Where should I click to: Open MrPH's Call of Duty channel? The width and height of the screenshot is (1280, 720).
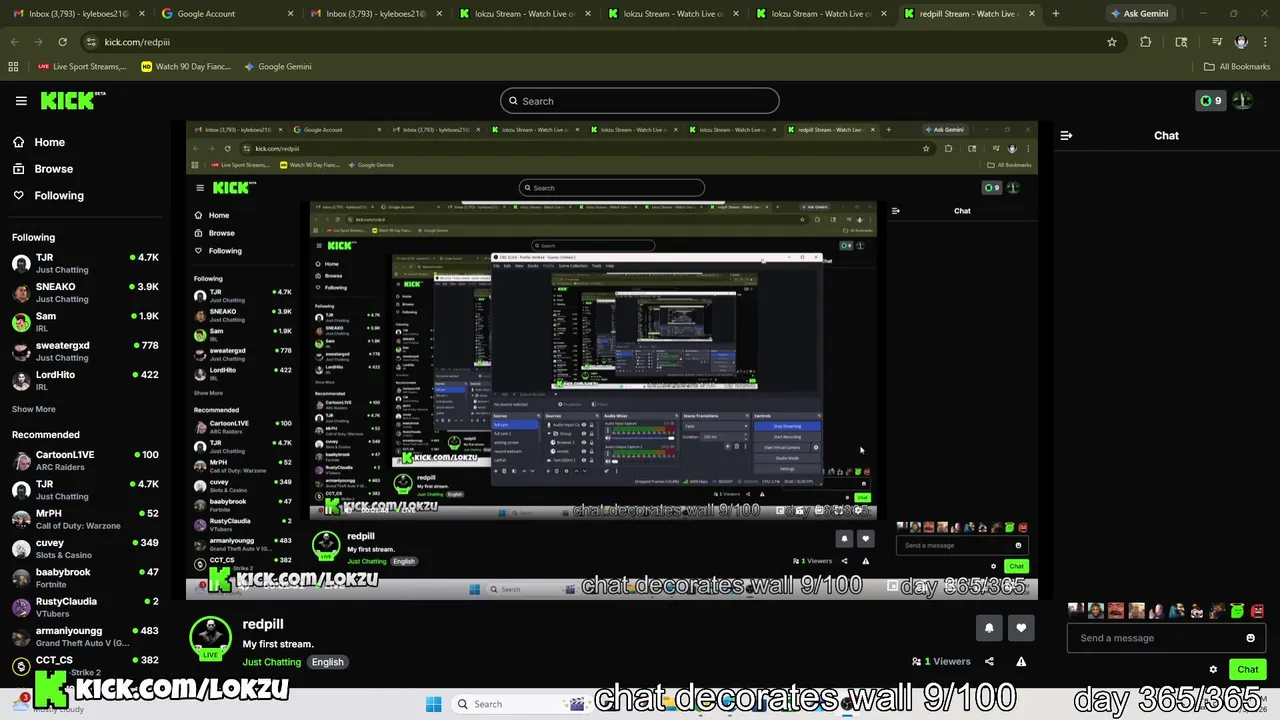[85, 519]
